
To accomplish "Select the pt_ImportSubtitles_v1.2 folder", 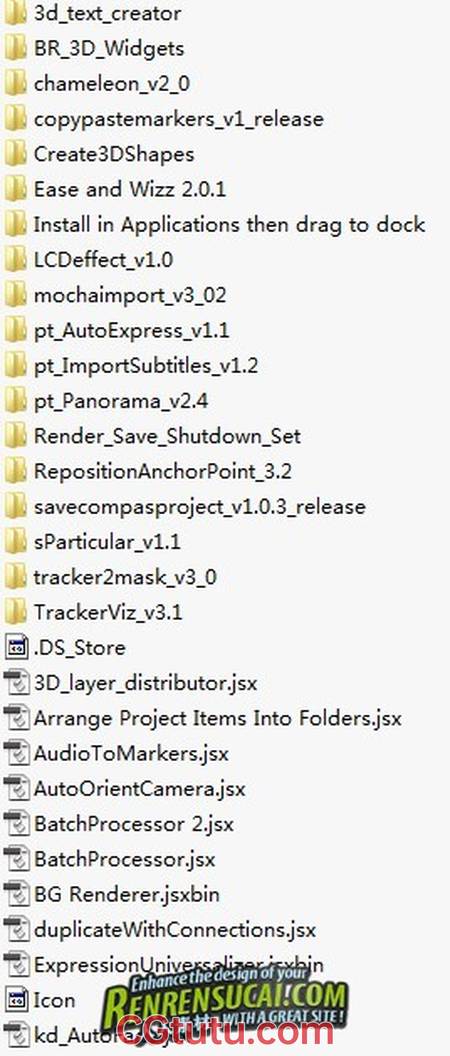I will click(146, 366).
